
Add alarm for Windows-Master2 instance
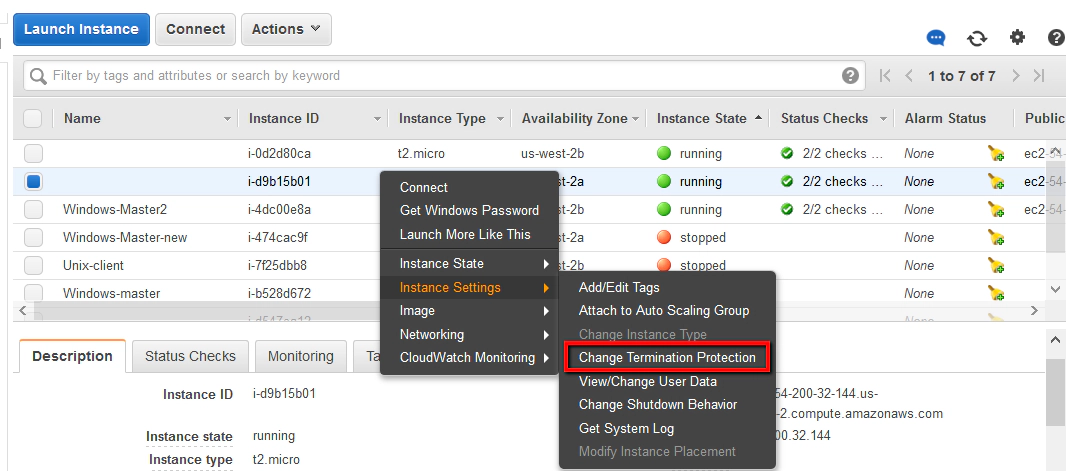(996, 209)
